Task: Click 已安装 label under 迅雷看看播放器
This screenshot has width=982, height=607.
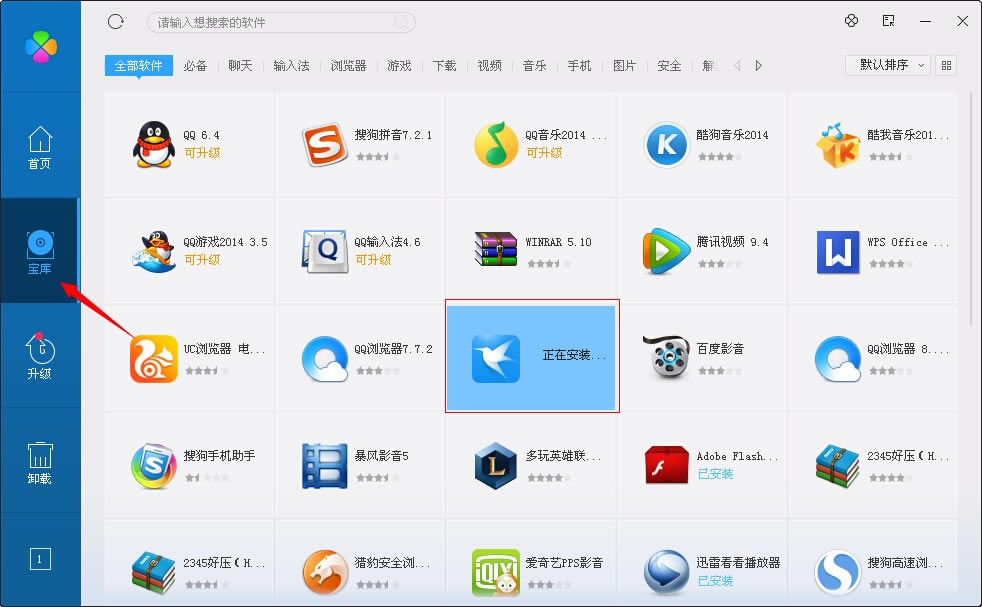Action: coord(715,581)
